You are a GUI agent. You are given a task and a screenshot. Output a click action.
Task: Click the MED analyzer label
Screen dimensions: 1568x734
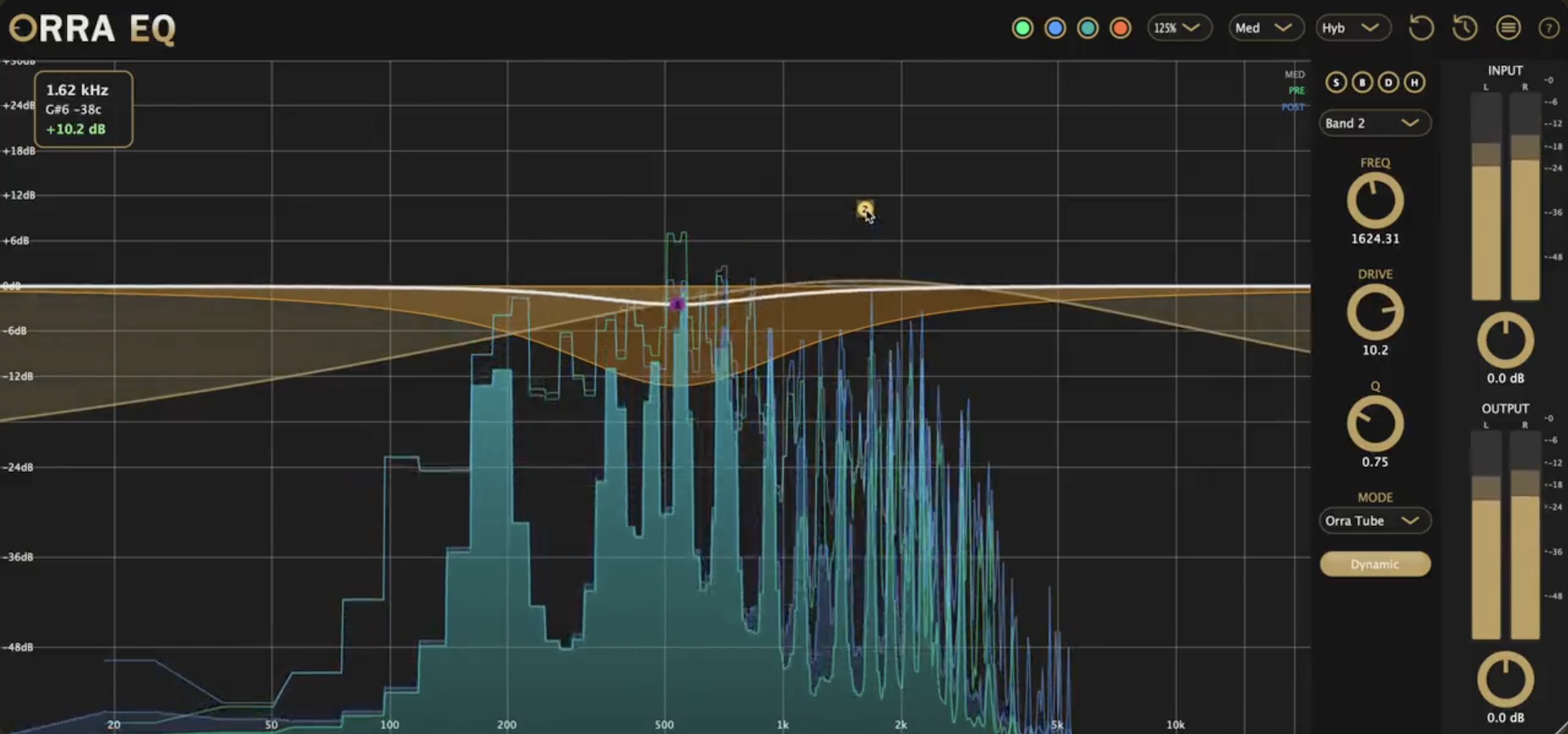point(1295,74)
